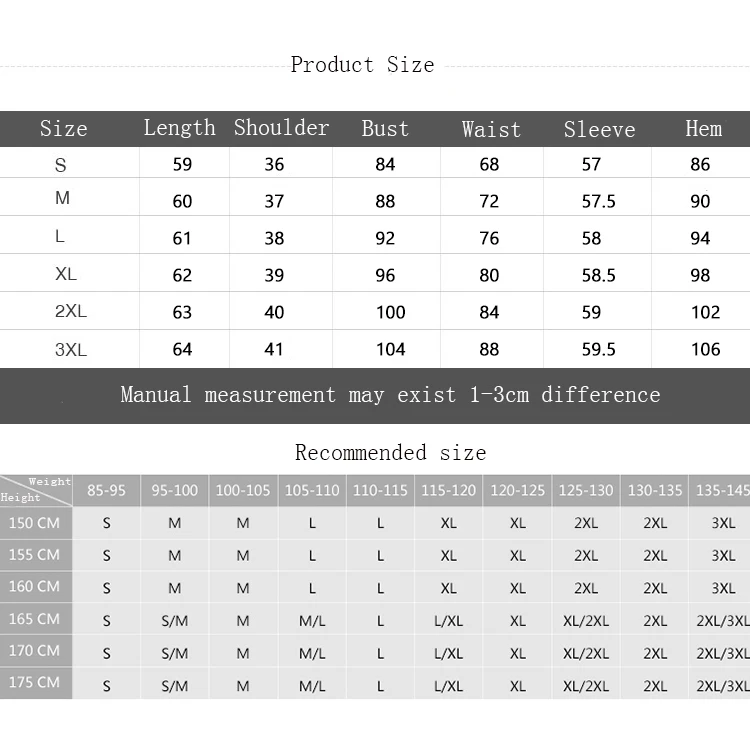This screenshot has height=750, width=750.
Task: Click the waist value 76 for size L
Action: tap(489, 238)
